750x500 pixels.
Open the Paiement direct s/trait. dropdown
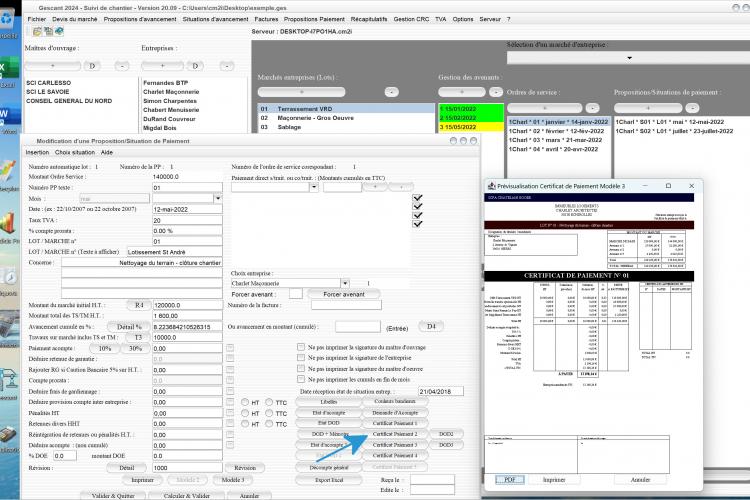314,188
